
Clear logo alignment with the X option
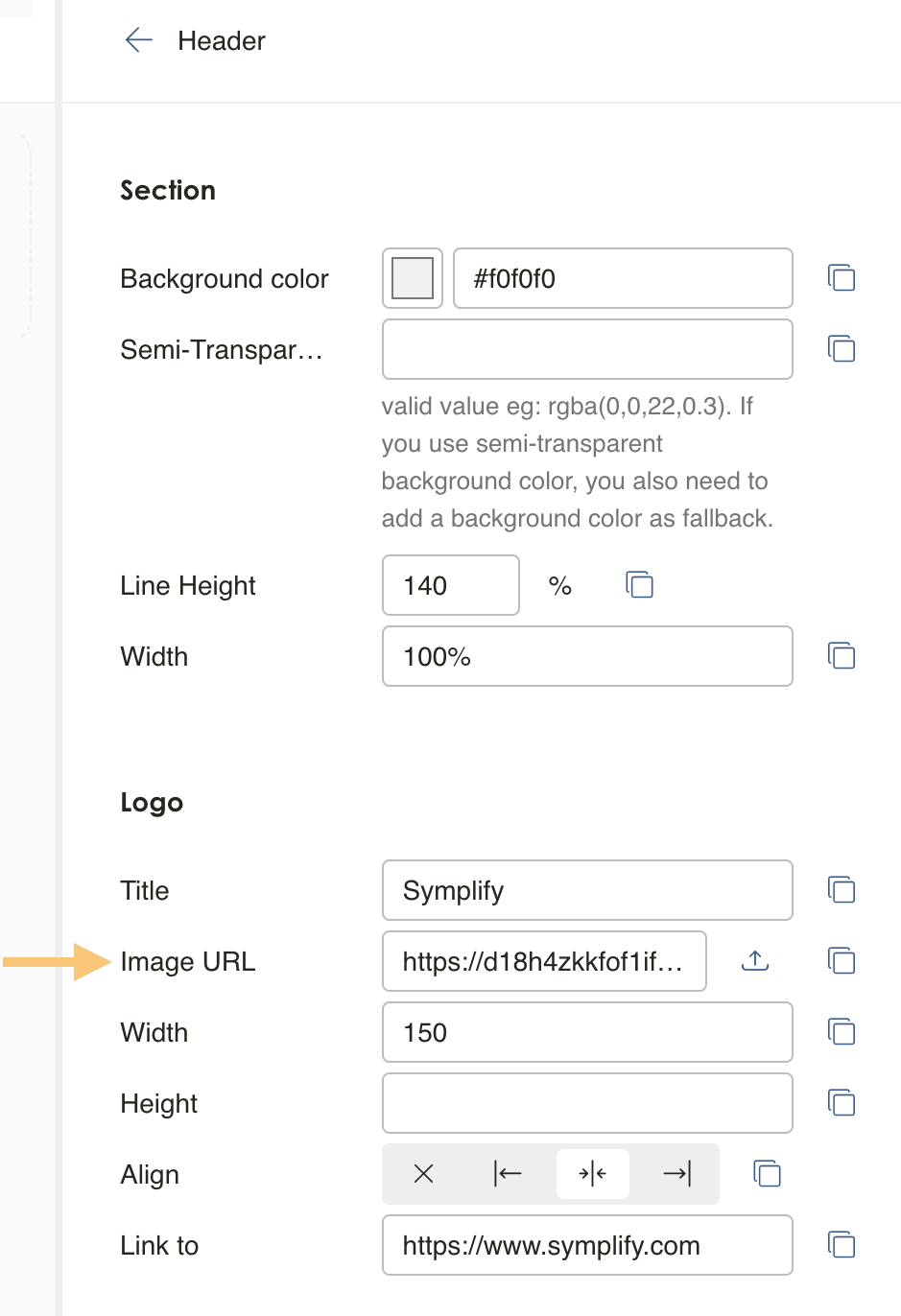(423, 1174)
